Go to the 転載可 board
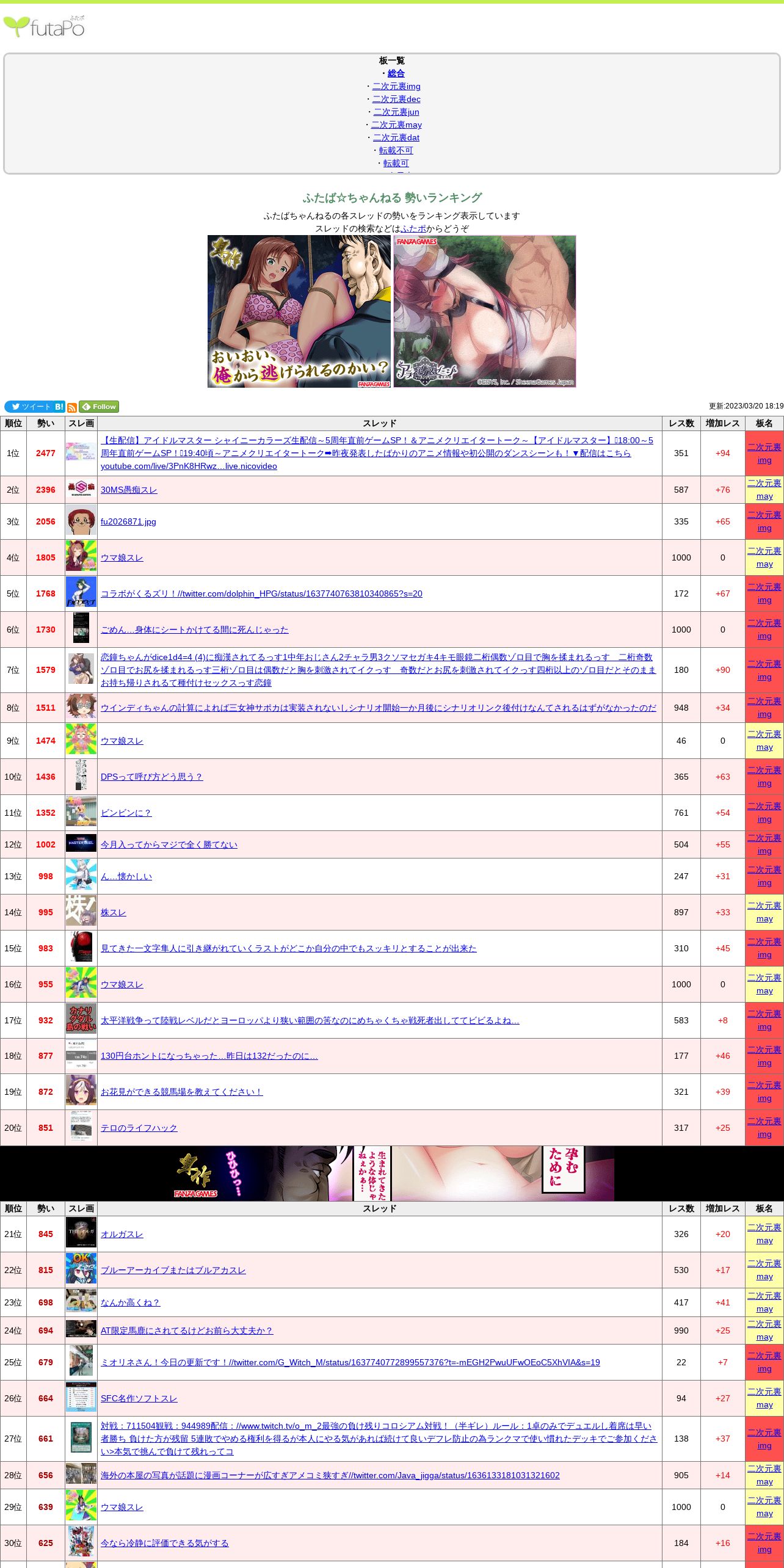784x1568 pixels. click(396, 163)
